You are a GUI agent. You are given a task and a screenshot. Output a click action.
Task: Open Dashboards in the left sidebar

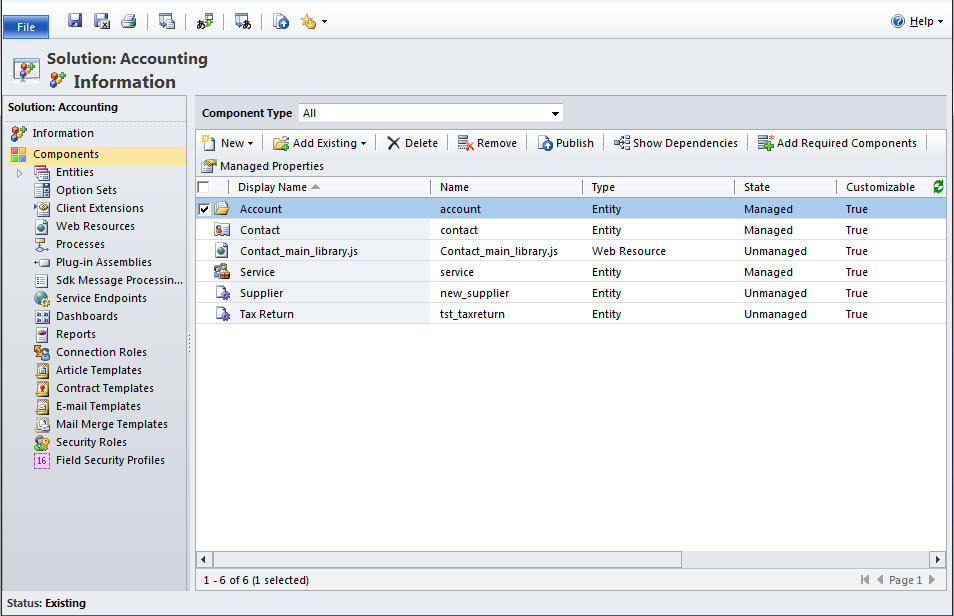(x=86, y=316)
